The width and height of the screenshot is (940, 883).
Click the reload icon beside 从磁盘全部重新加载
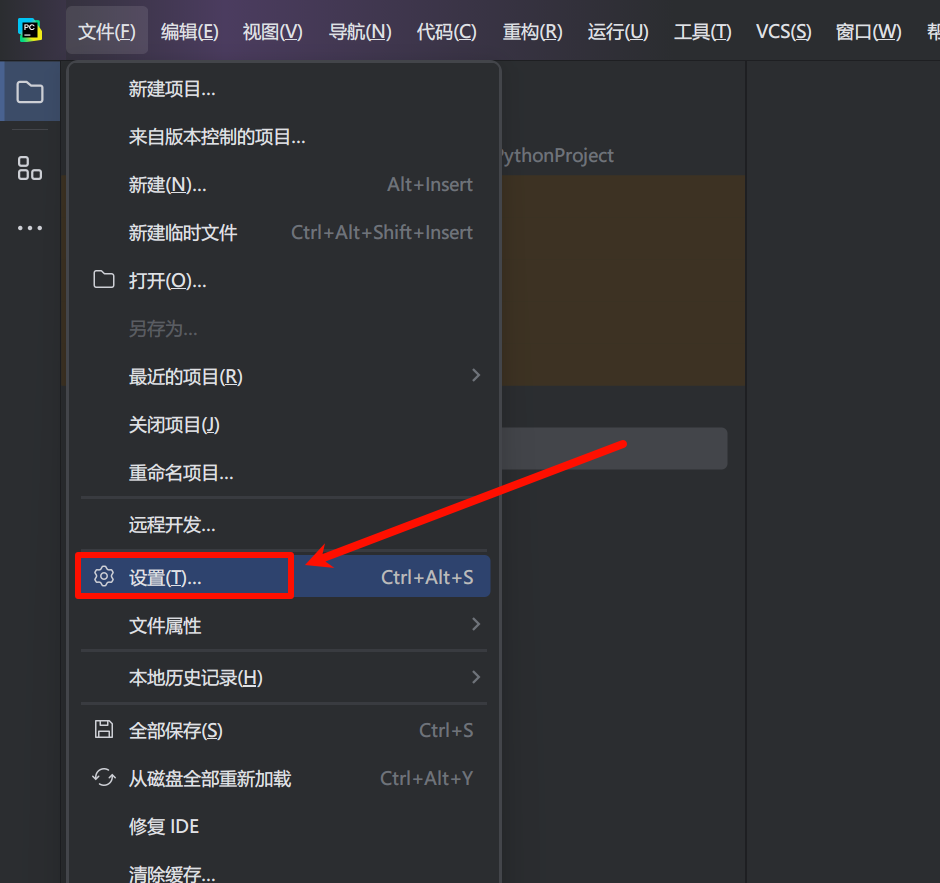click(104, 778)
